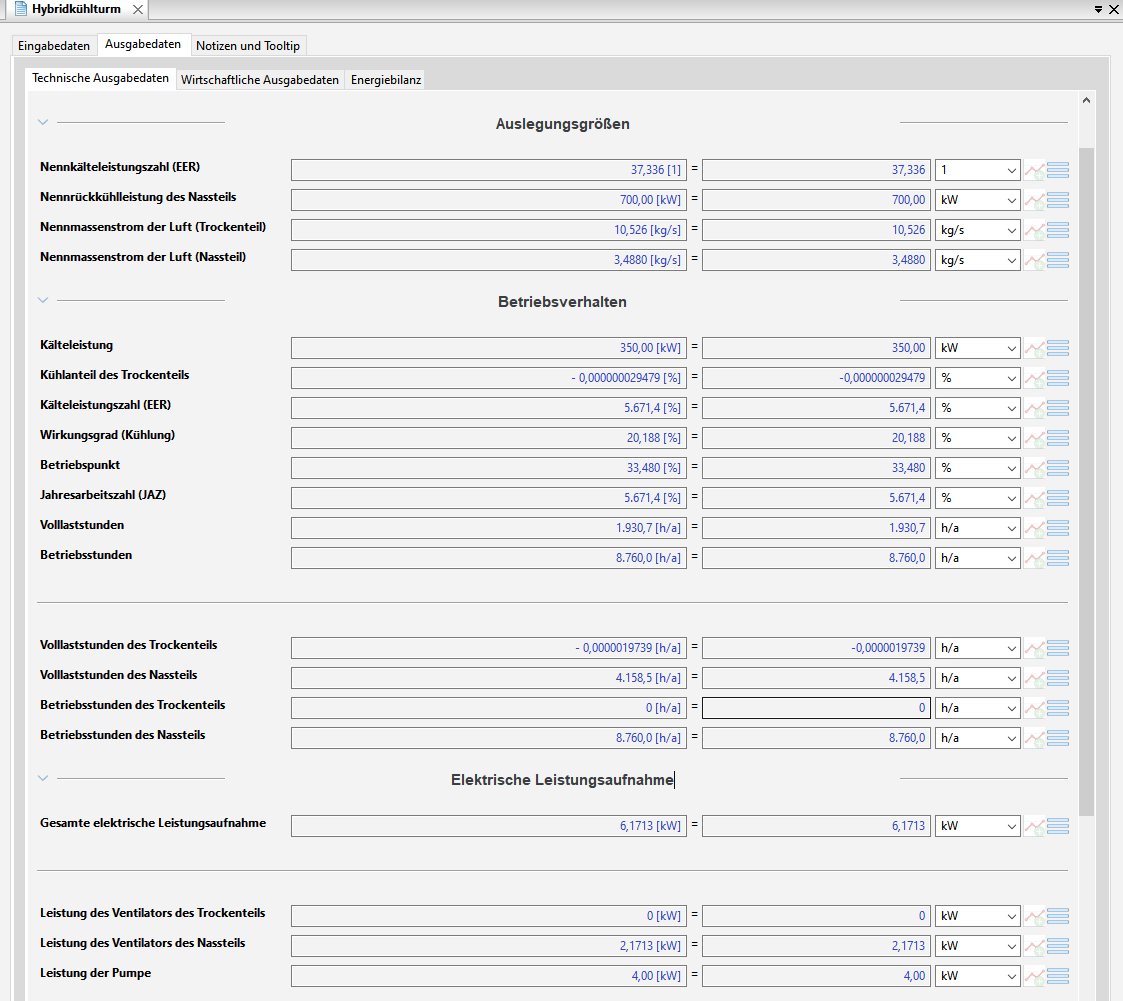This screenshot has height=1001, width=1123.
Task: Switch to the Eingabedaten tab
Action: pos(54,46)
